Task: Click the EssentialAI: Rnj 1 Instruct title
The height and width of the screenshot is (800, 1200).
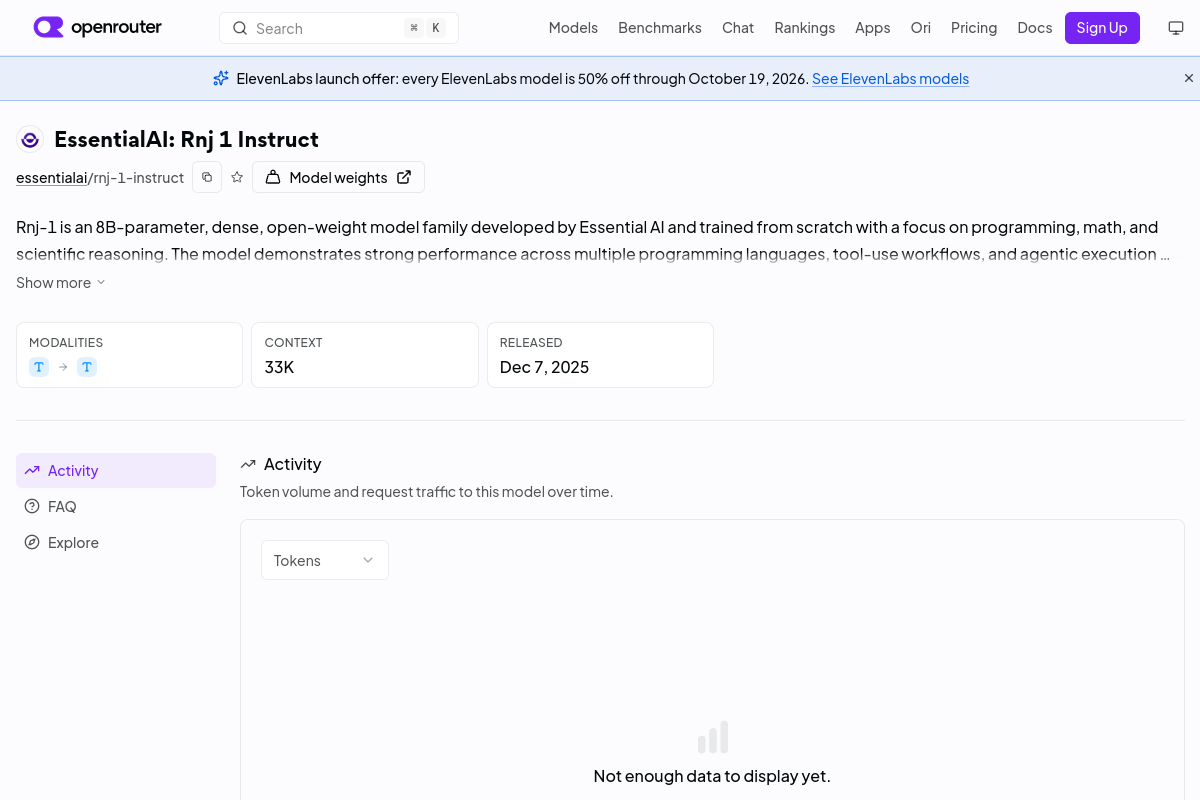Action: 186,139
